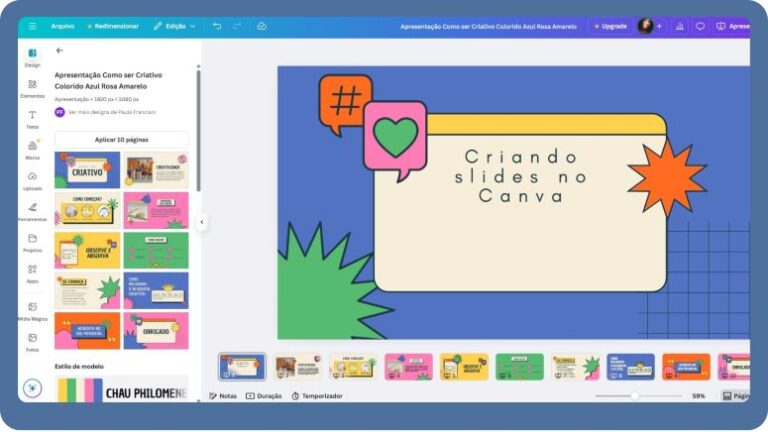Open the Arquivo menu
Viewport: 768px width, 432px height.
(x=63, y=26)
